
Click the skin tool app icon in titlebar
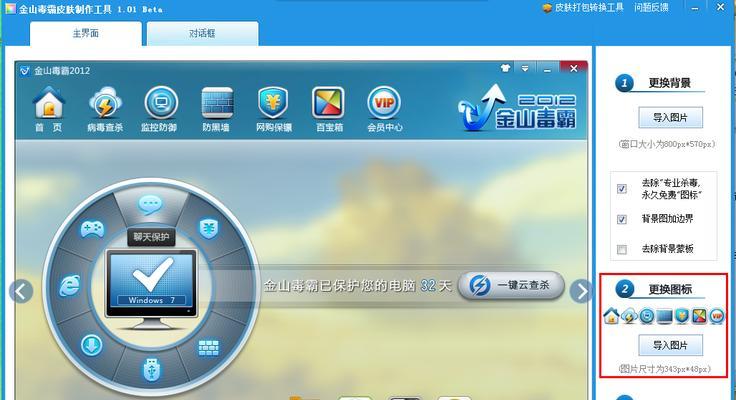click(10, 8)
